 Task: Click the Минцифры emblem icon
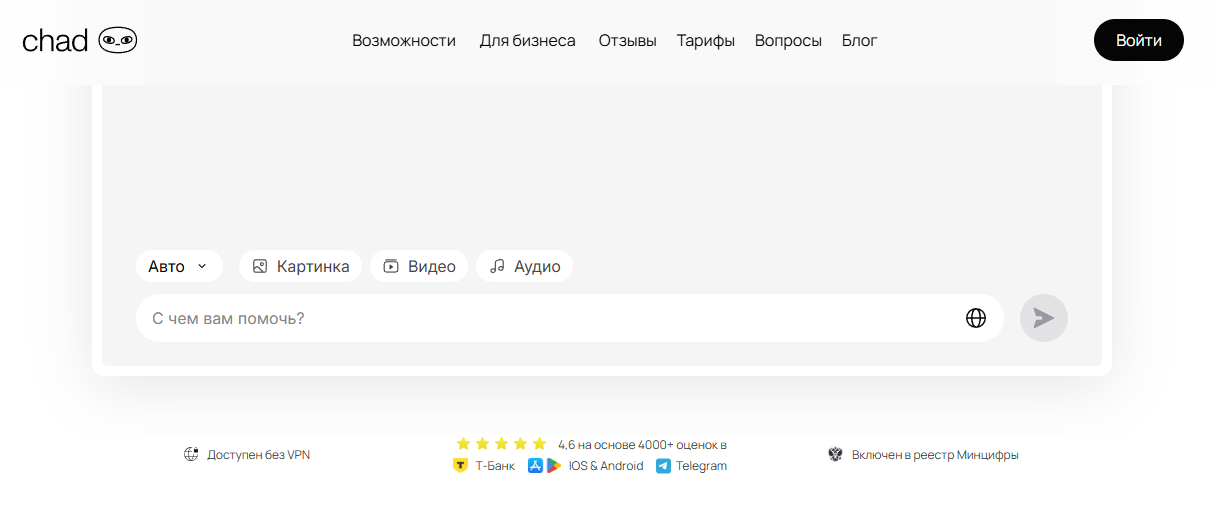tap(836, 455)
